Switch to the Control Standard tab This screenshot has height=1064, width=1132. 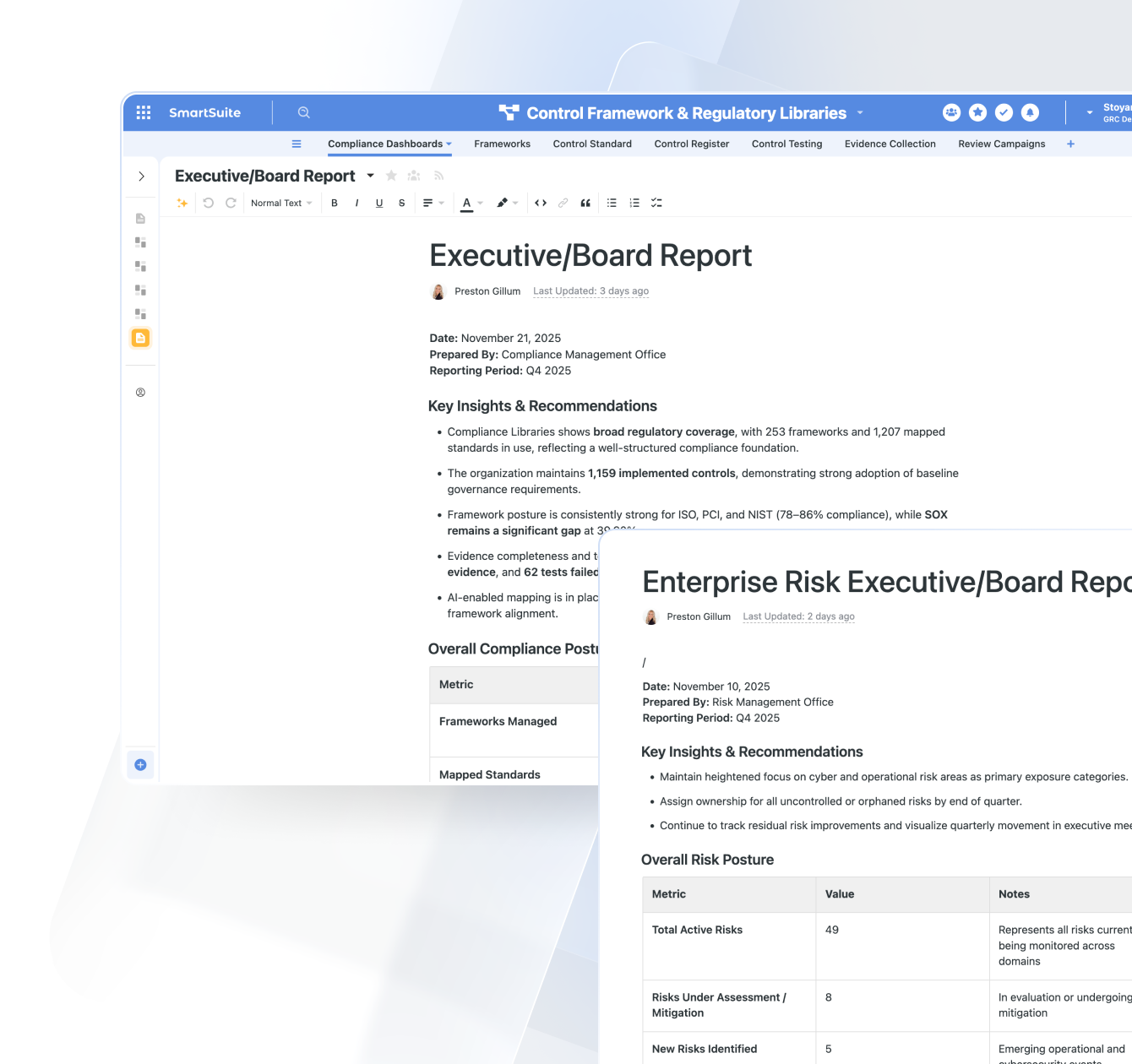coord(592,144)
